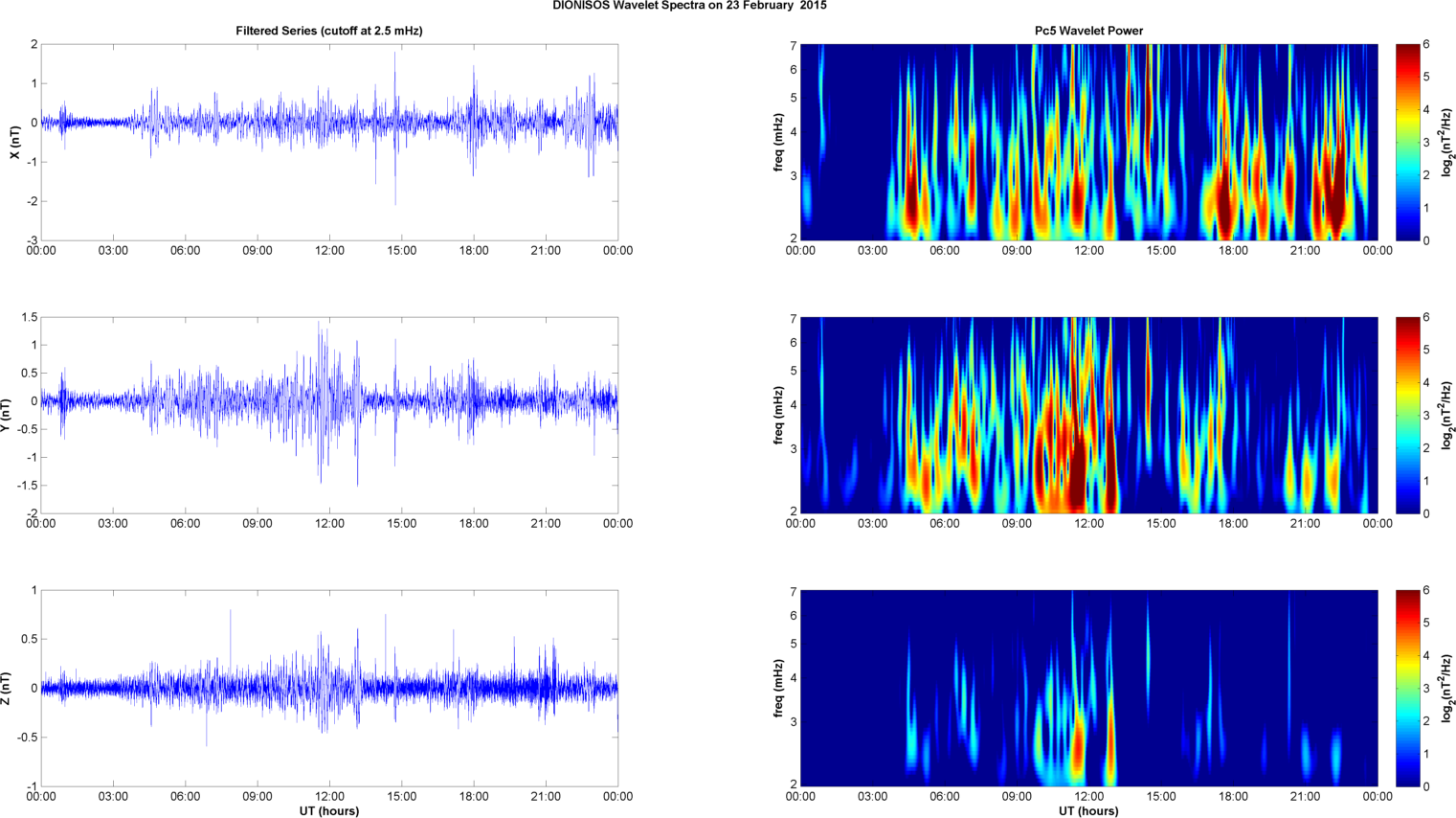The width and height of the screenshot is (1456, 818).
Task: Click the bottom wavelet power spectrogram
Action: pos(1088,688)
